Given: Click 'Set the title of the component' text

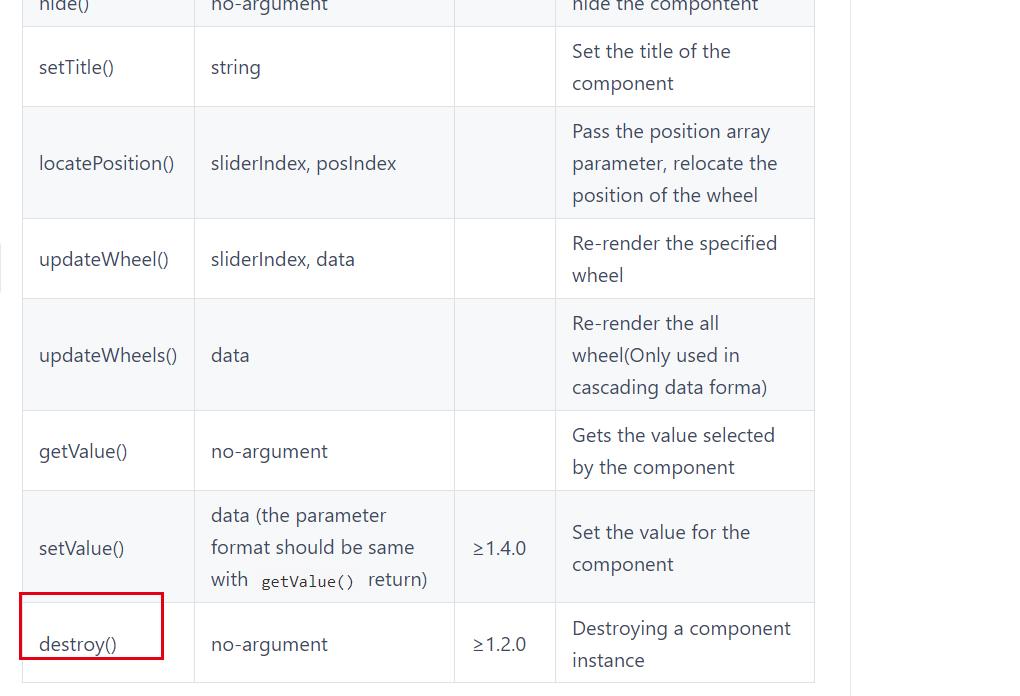Looking at the screenshot, I should pos(650,67).
